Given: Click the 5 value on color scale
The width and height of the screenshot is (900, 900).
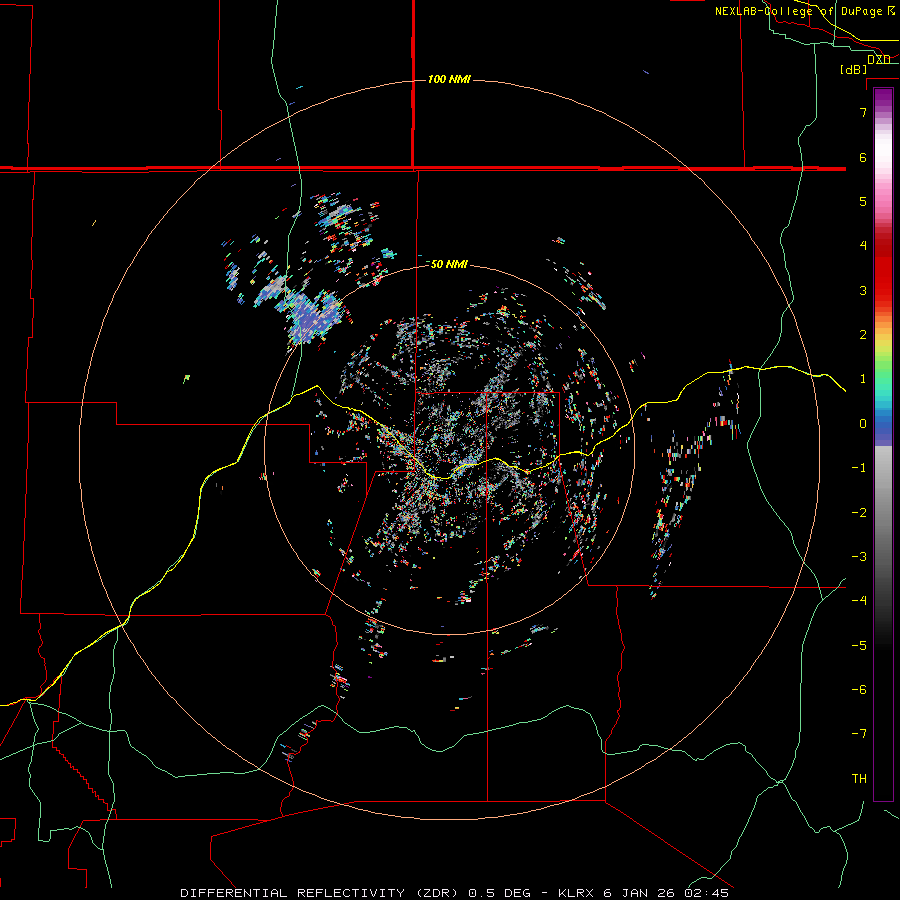Looking at the screenshot, I should (x=863, y=201).
